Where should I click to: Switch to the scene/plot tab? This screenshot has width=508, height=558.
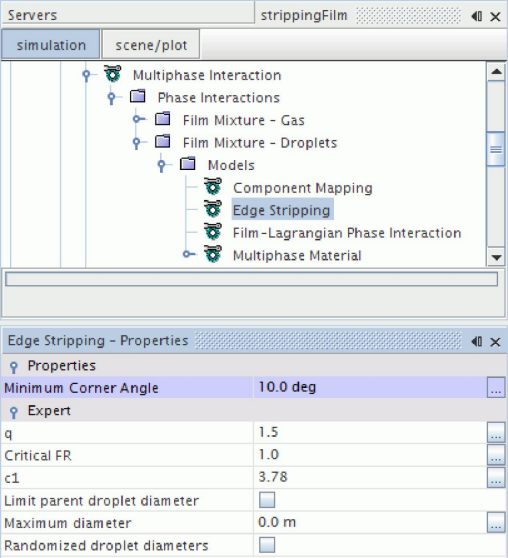[151, 45]
